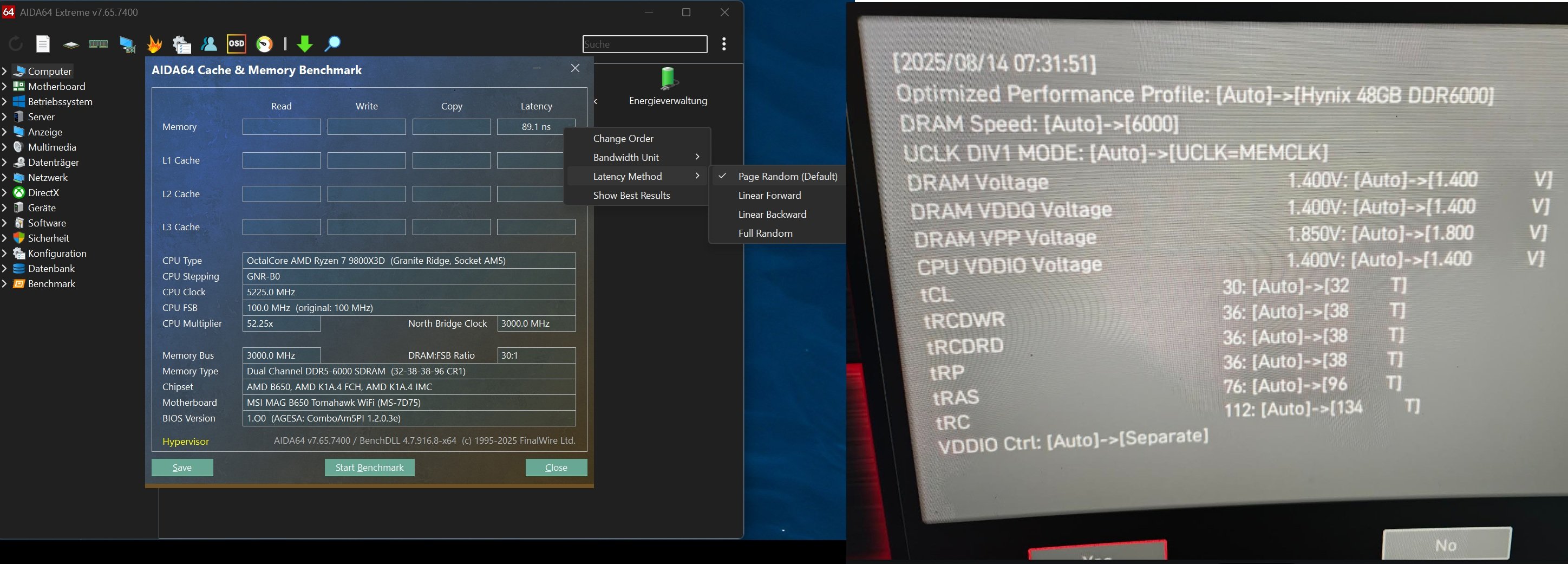
Task: Select Linear Backward latency method
Action: tap(778, 214)
